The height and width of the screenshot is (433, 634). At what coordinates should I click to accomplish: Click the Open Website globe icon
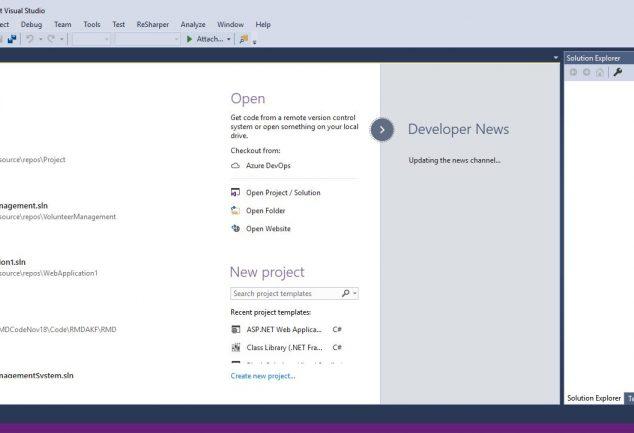coord(235,228)
